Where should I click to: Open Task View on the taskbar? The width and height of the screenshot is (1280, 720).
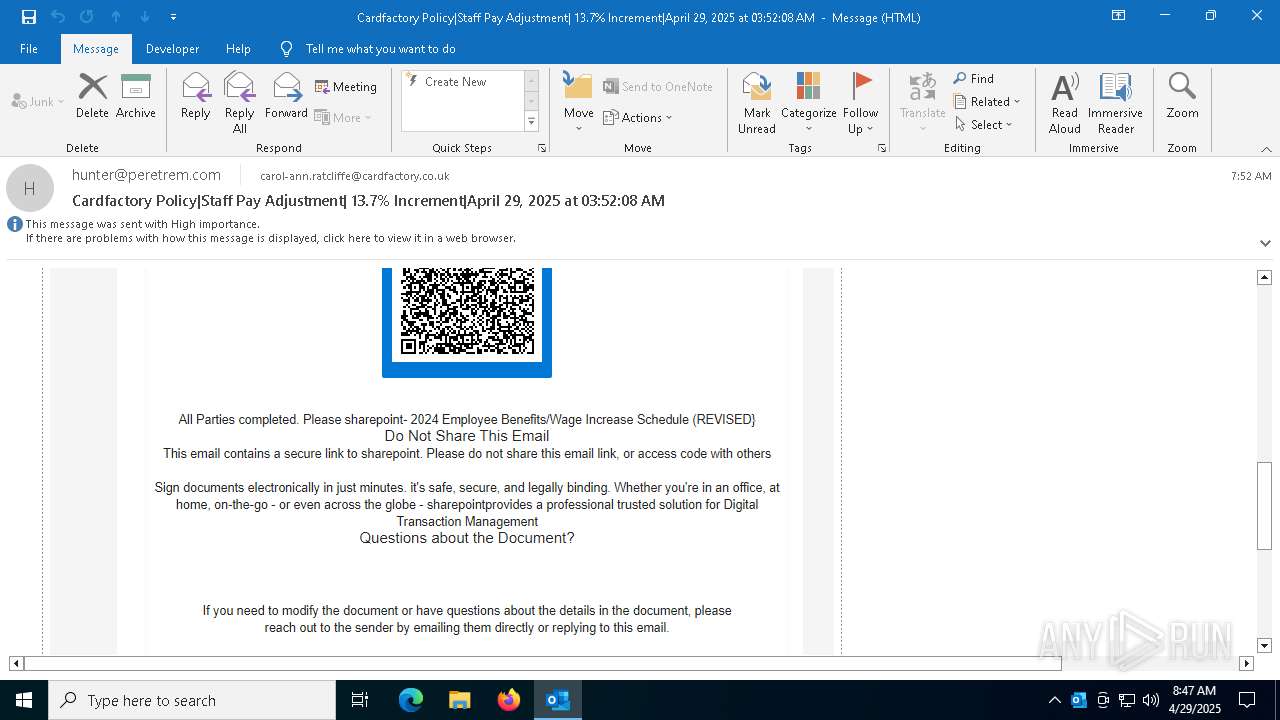point(360,700)
